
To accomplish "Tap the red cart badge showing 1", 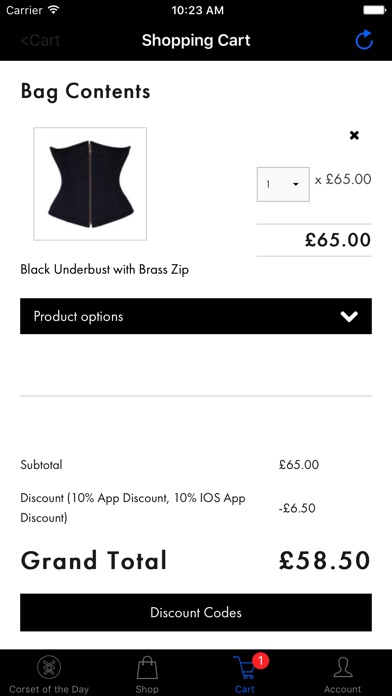I will pos(261,661).
